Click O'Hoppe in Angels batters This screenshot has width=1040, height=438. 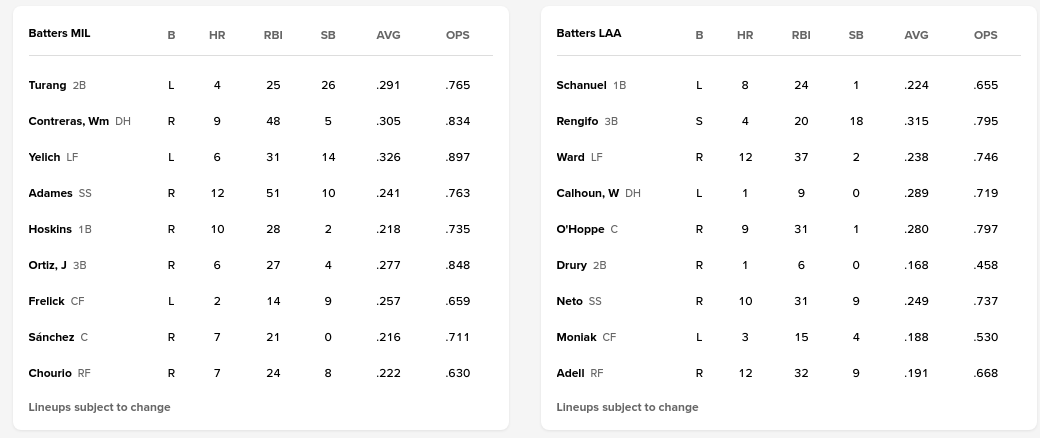tap(580, 229)
